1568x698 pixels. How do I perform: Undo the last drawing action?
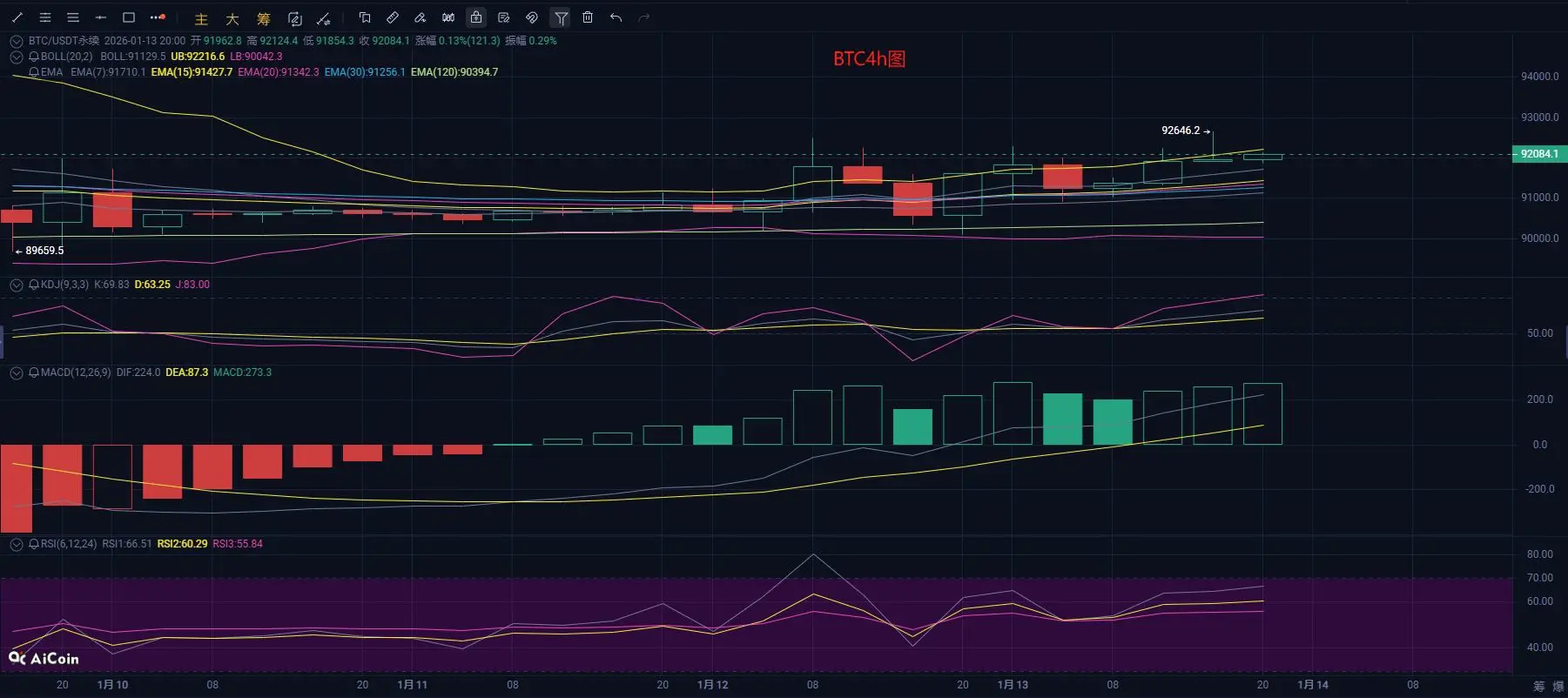616,17
